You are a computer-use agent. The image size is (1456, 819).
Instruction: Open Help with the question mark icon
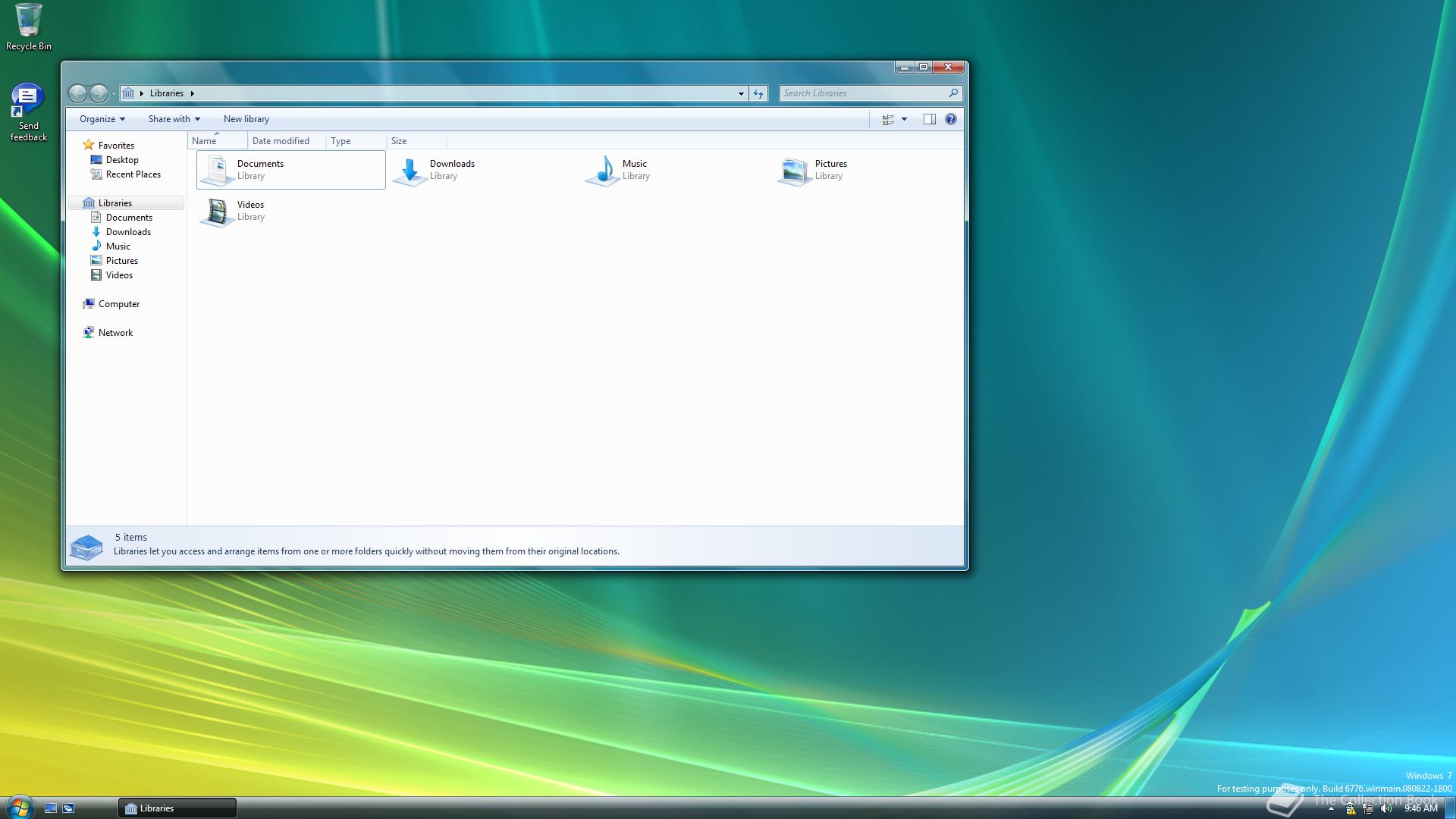coord(950,119)
